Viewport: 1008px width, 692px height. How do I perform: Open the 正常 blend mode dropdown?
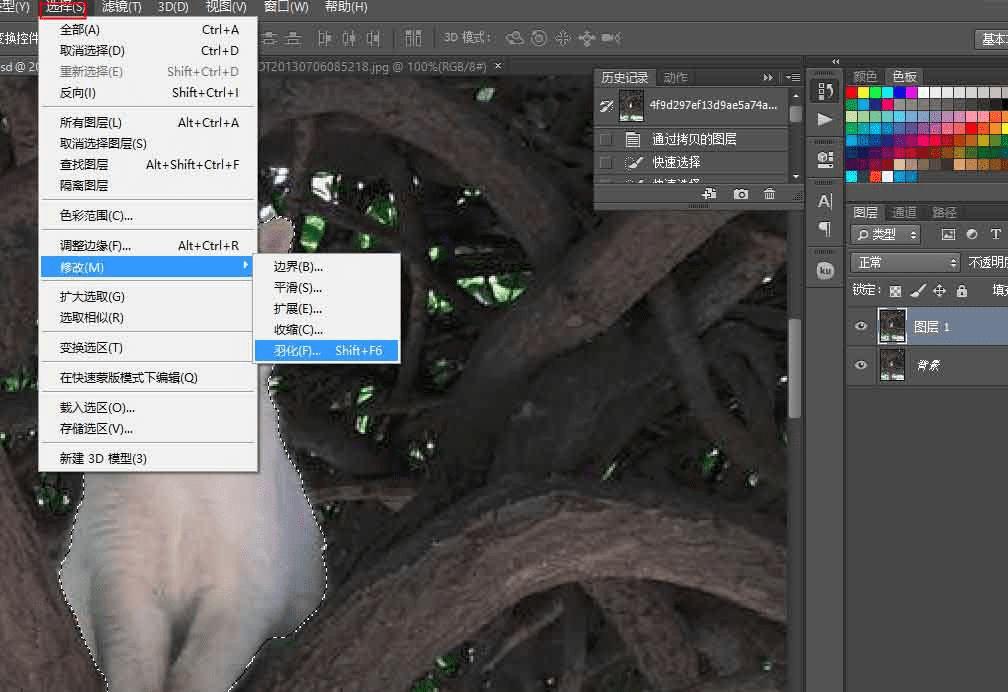(905, 262)
